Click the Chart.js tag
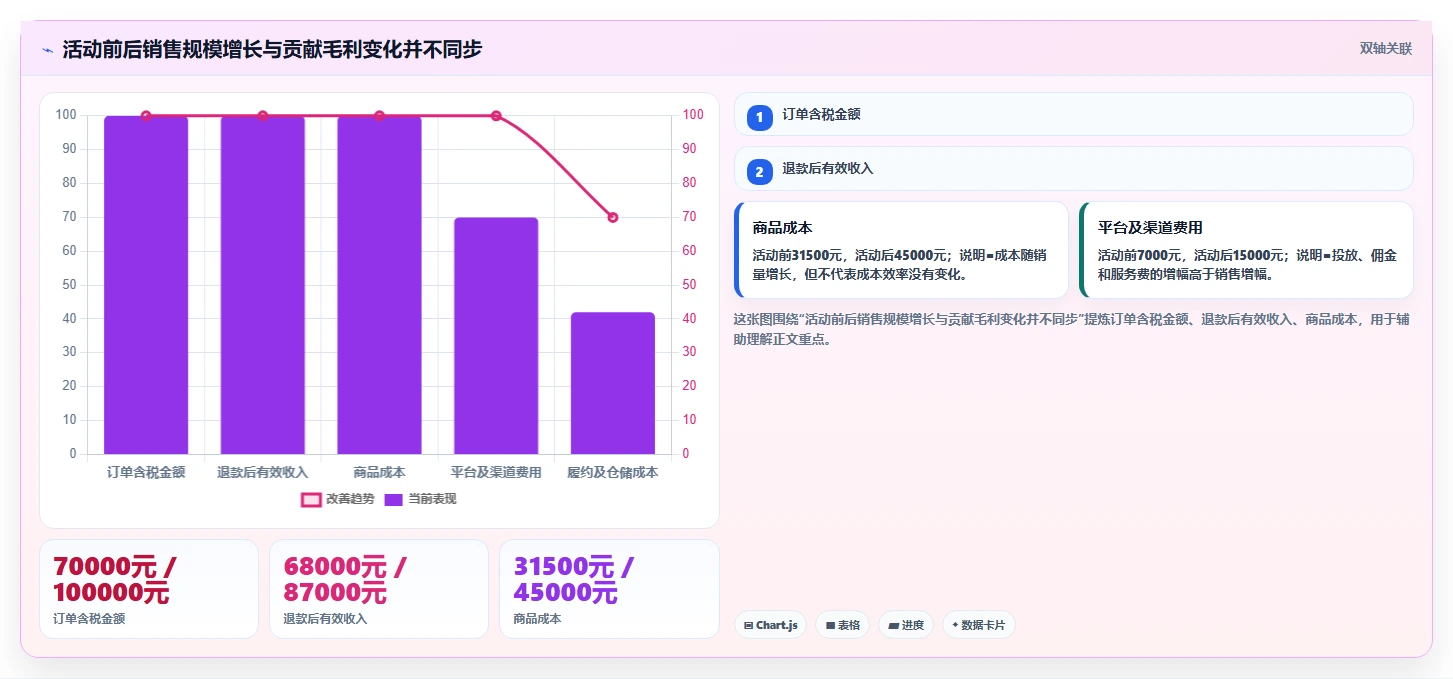The width and height of the screenshot is (1453, 679). click(x=770, y=625)
